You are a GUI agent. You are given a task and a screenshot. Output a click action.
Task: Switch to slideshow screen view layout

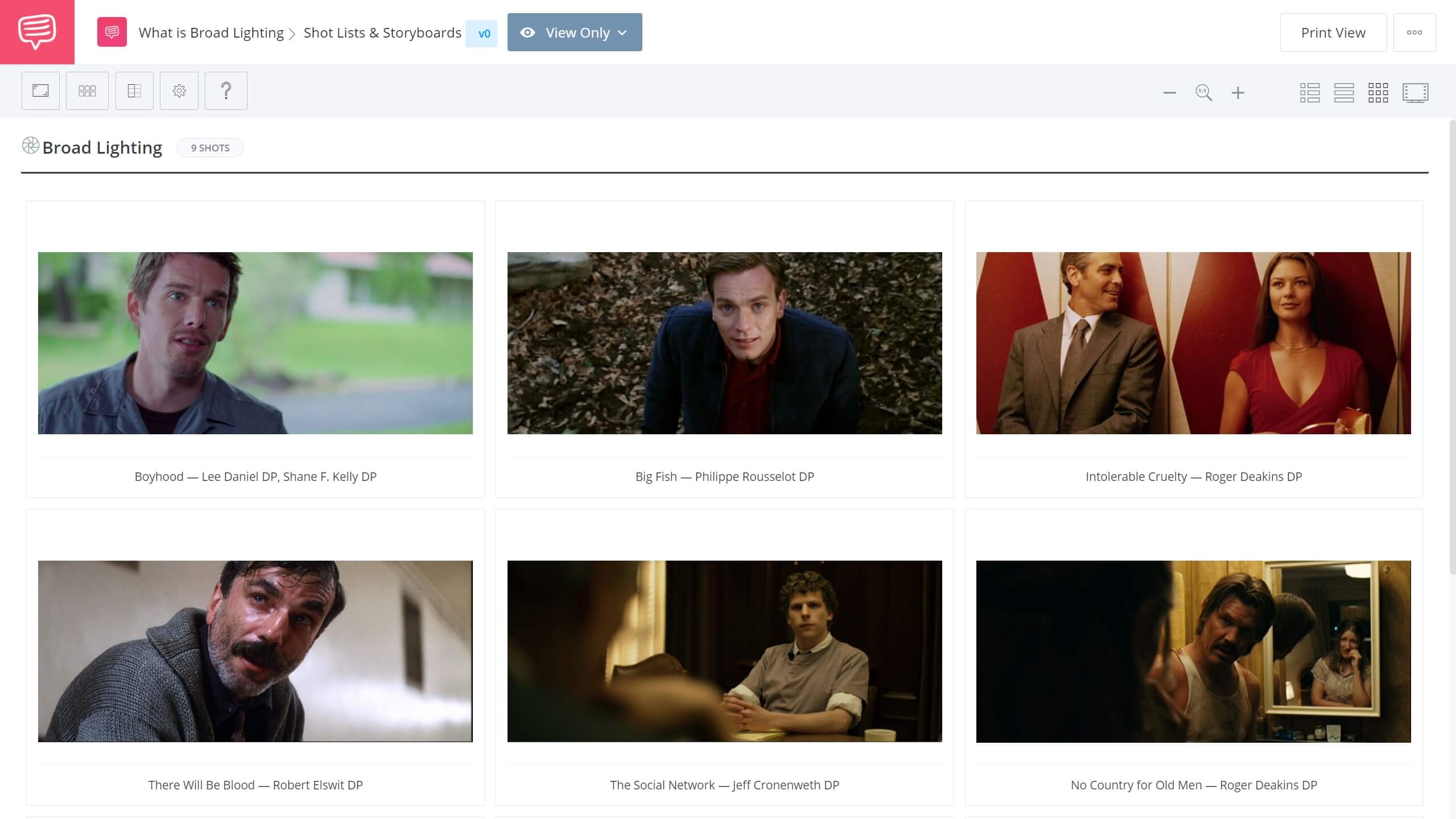tap(1415, 93)
